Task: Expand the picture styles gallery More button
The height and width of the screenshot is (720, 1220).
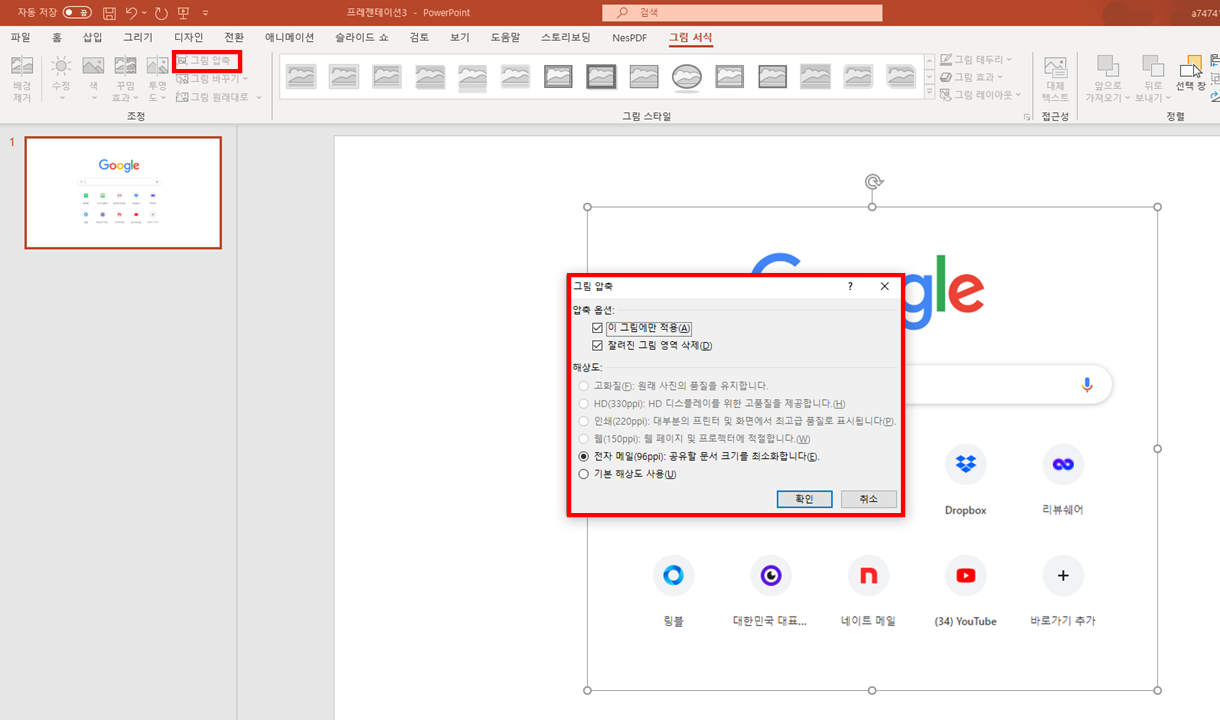Action: click(x=929, y=93)
